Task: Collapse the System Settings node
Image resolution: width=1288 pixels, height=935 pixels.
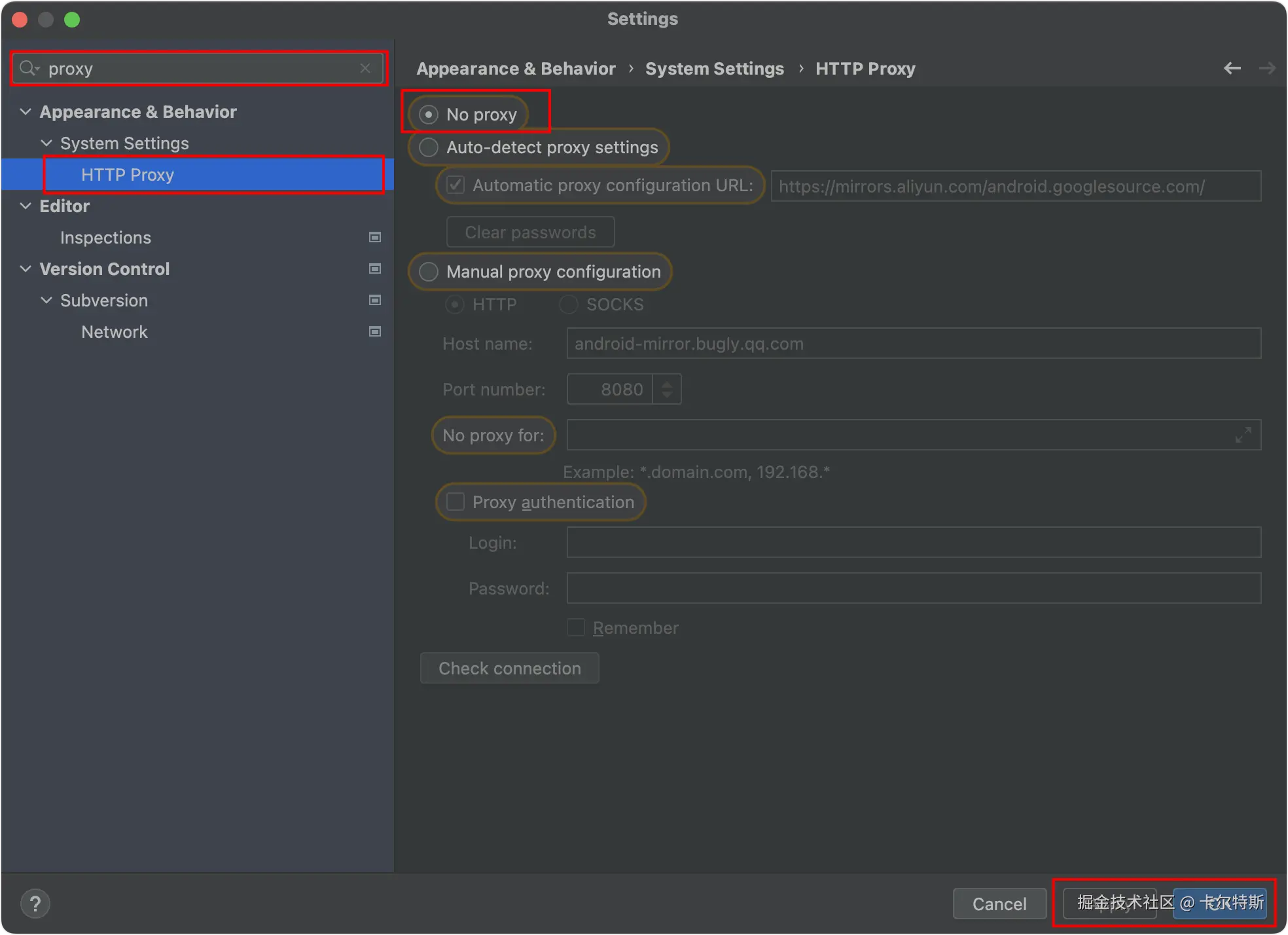Action: point(46,143)
